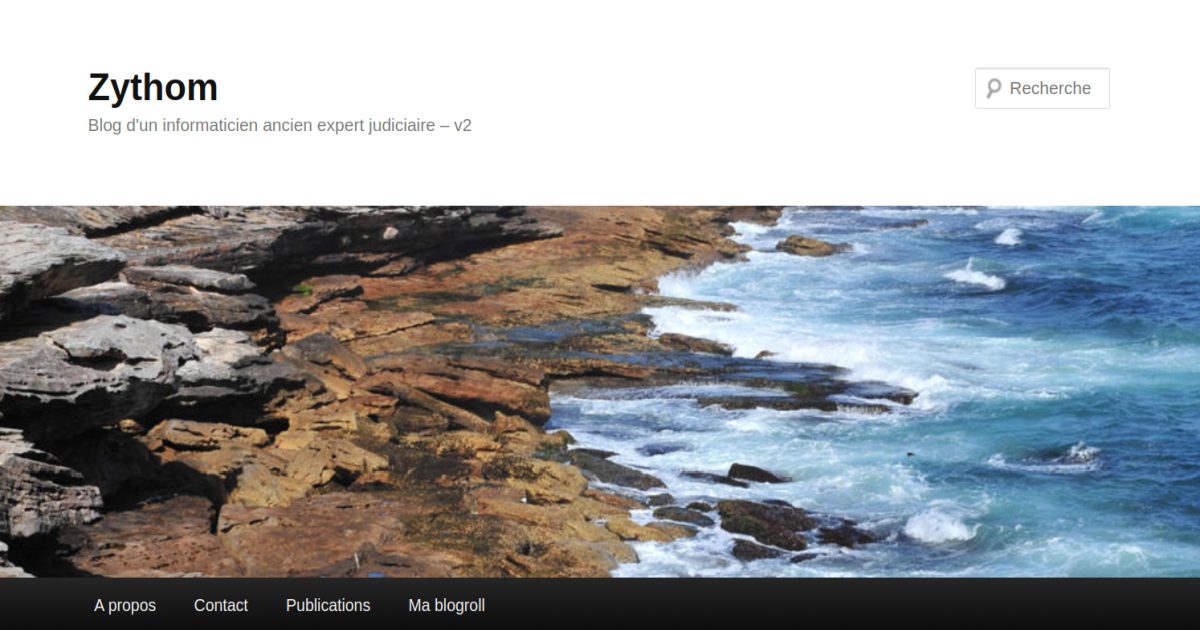Click the 'v2' text in the tagline

pos(462,126)
